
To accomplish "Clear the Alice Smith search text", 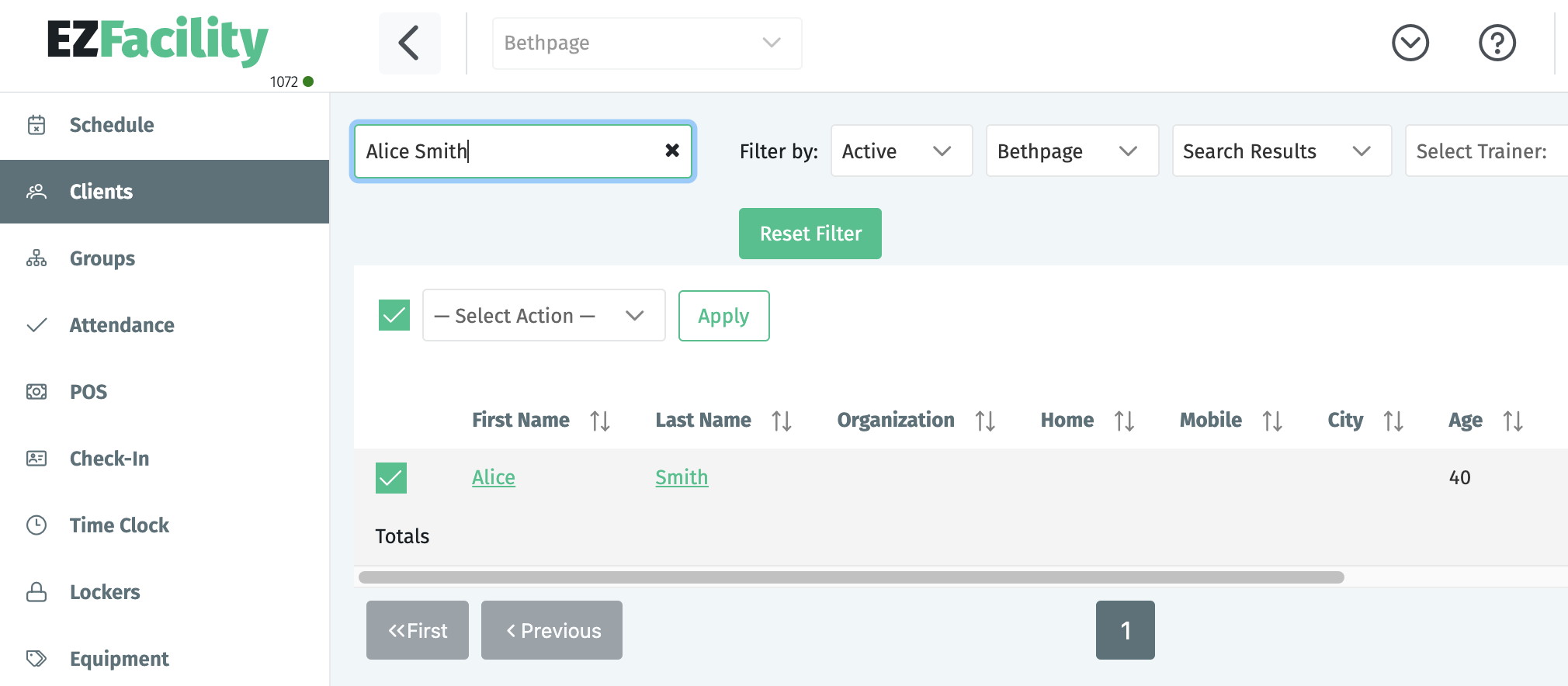I will 672,151.
